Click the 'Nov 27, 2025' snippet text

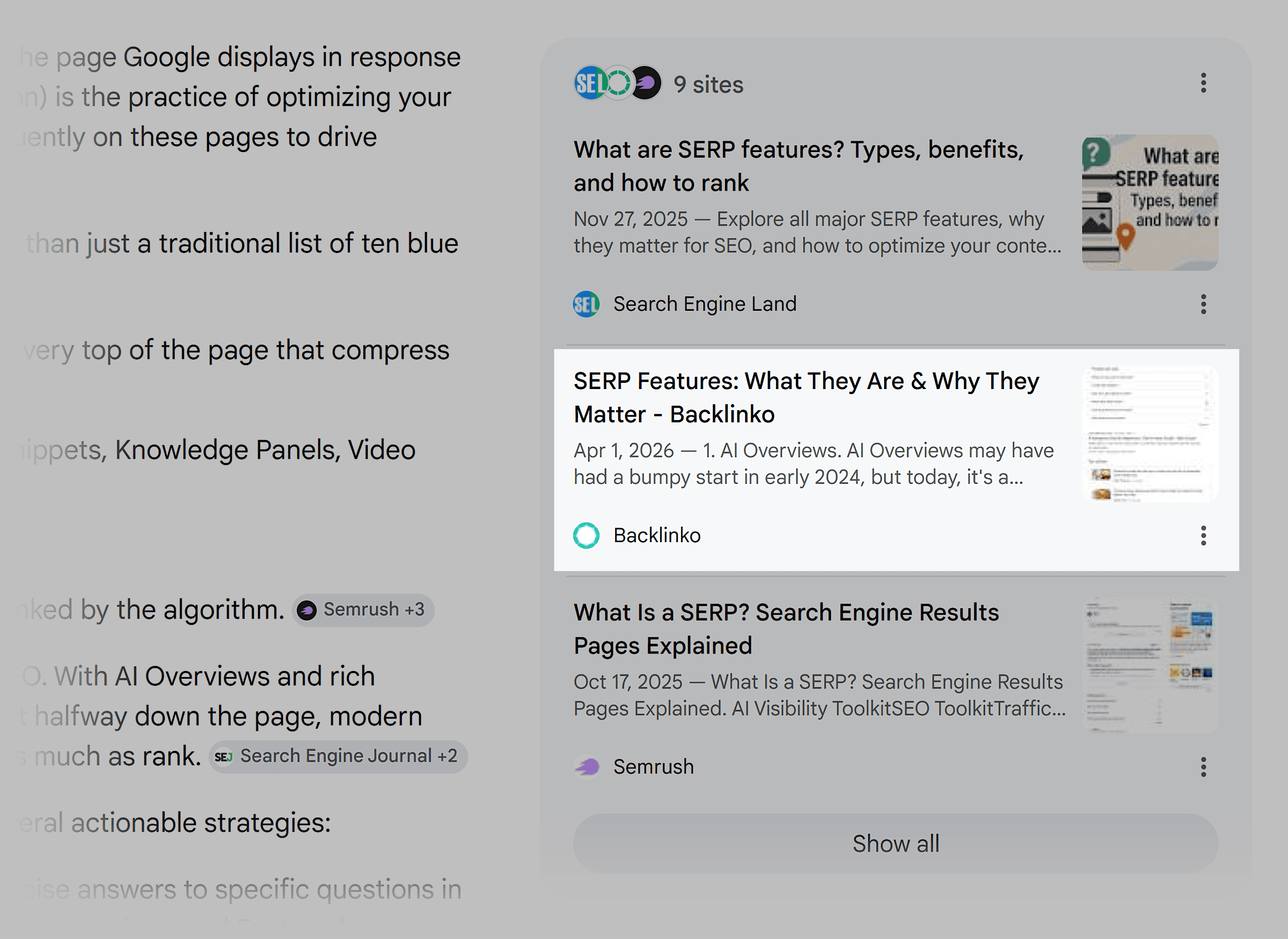[817, 232]
